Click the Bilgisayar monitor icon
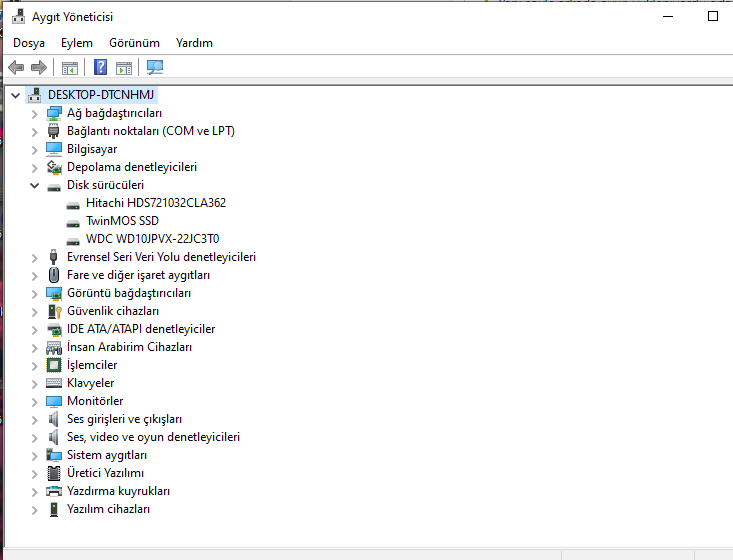Image resolution: width=733 pixels, height=560 pixels. pyautogui.click(x=54, y=149)
